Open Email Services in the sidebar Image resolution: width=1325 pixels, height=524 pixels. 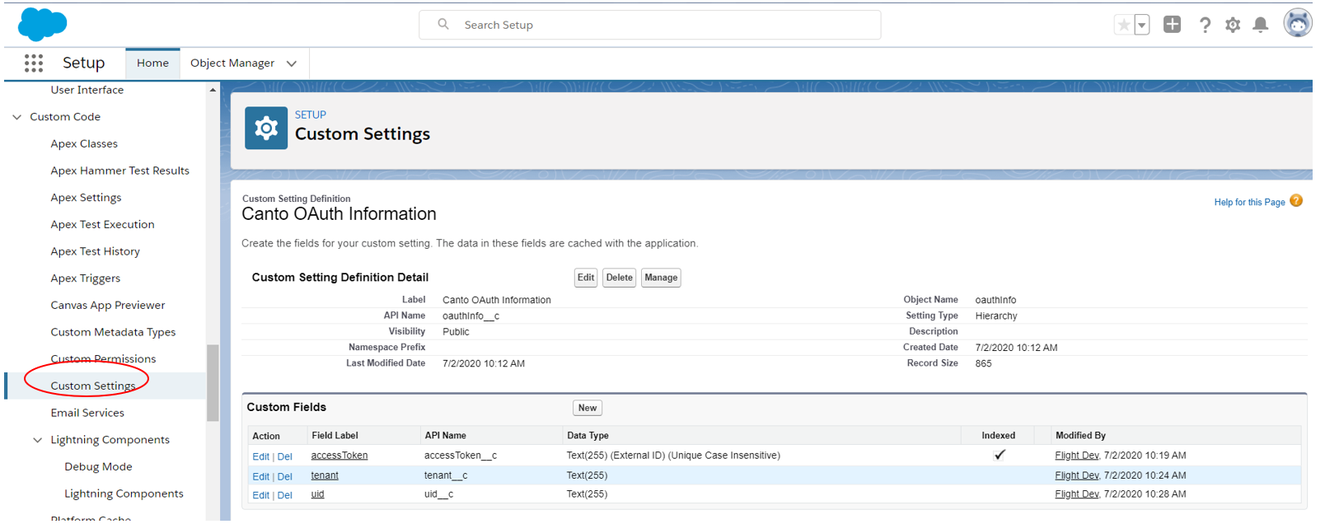87,413
